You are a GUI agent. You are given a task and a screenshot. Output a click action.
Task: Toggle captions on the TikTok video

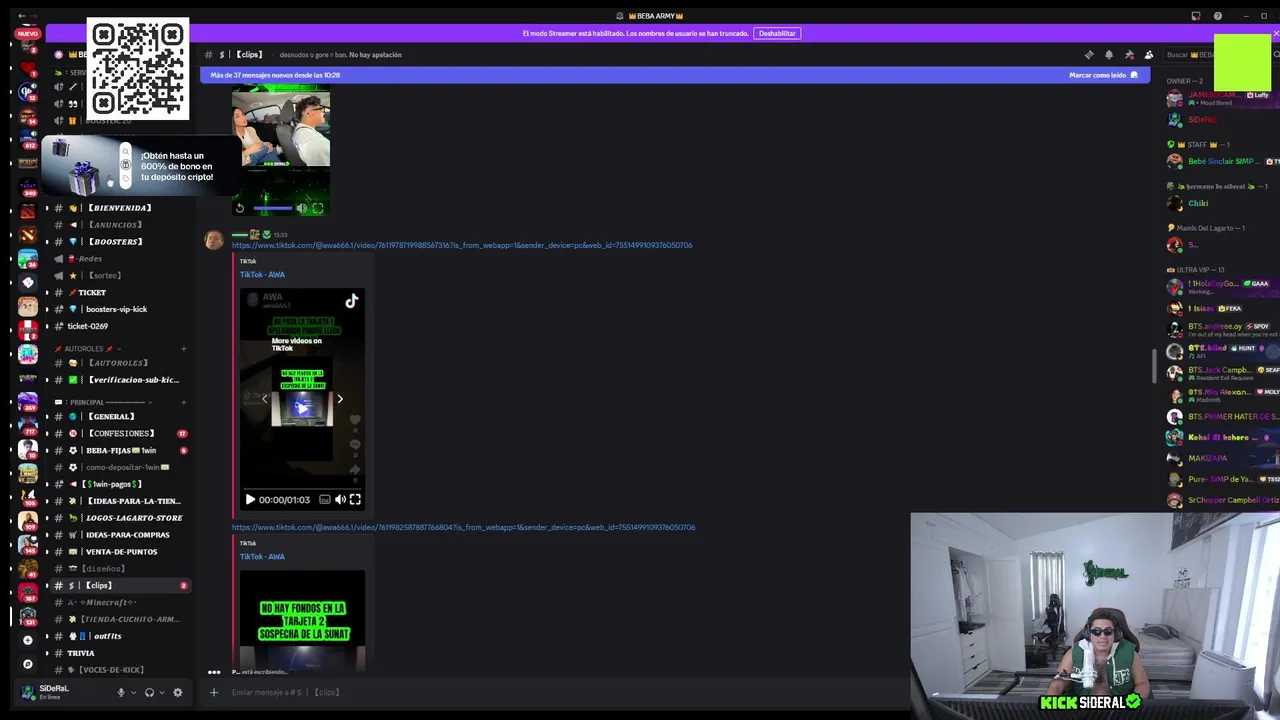point(325,499)
